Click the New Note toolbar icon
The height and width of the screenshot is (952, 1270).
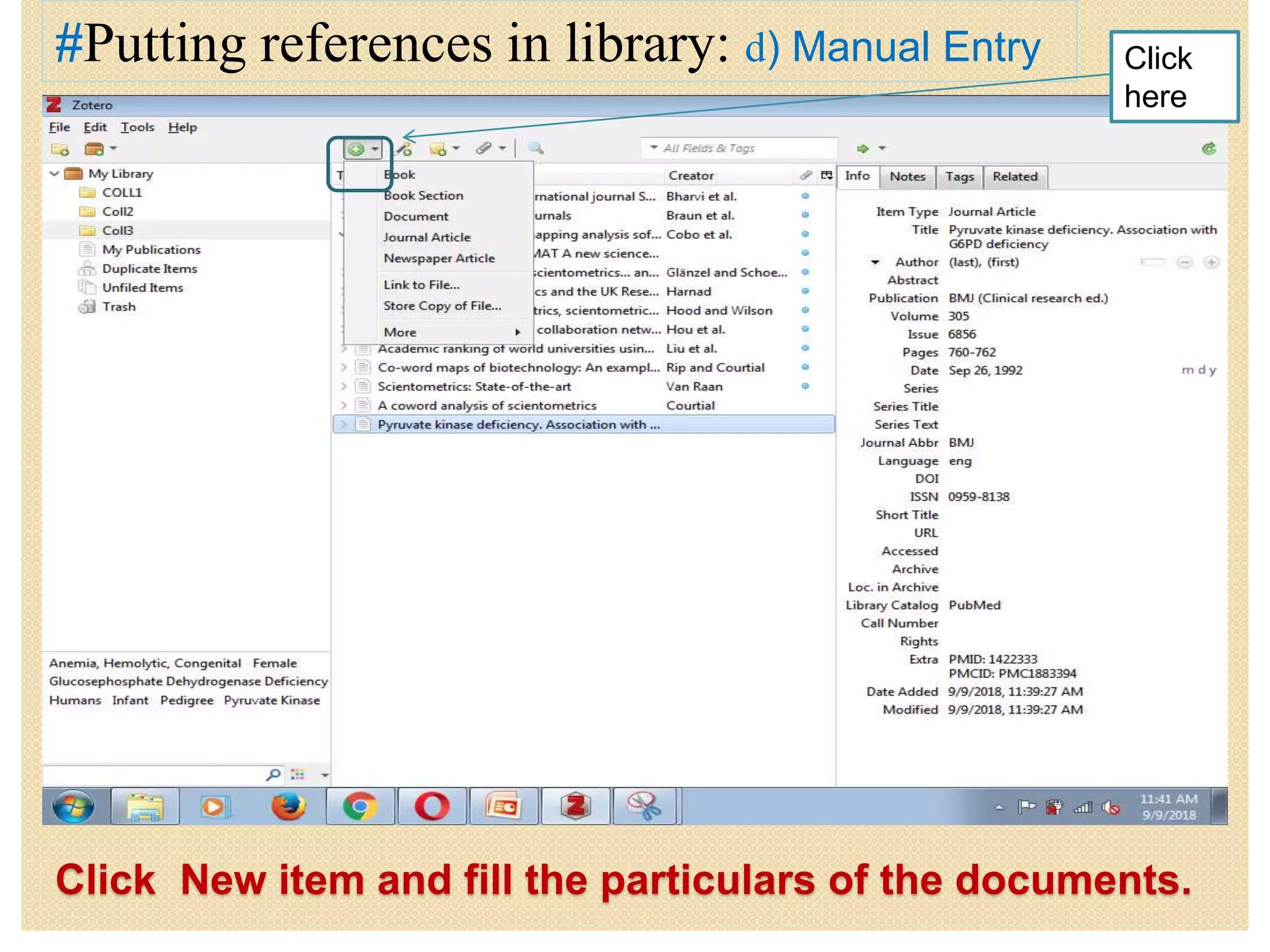pyautogui.click(x=438, y=149)
